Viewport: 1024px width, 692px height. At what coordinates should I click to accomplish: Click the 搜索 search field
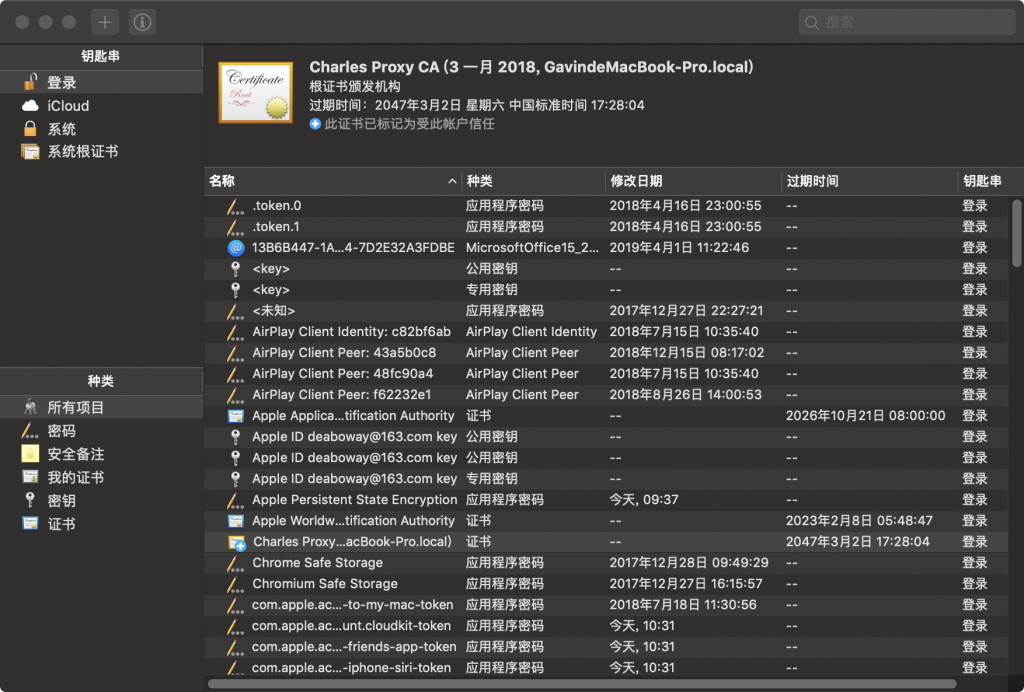[910, 21]
